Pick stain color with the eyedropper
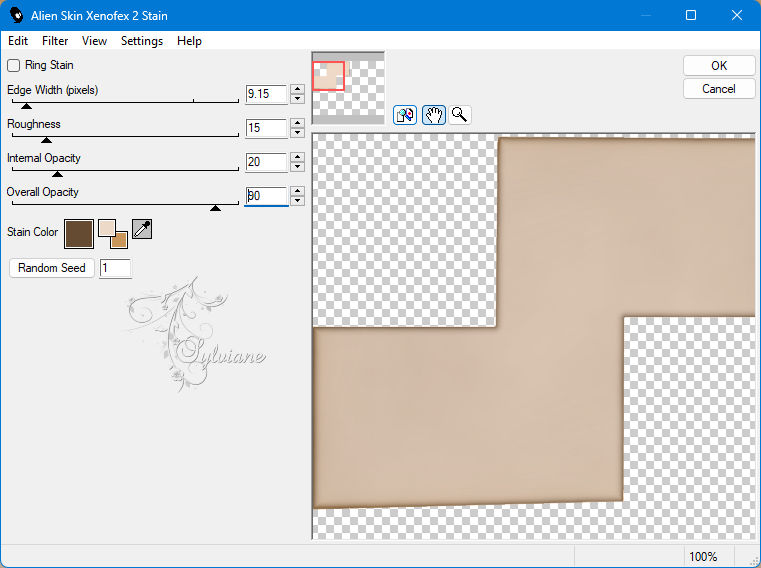 point(142,229)
